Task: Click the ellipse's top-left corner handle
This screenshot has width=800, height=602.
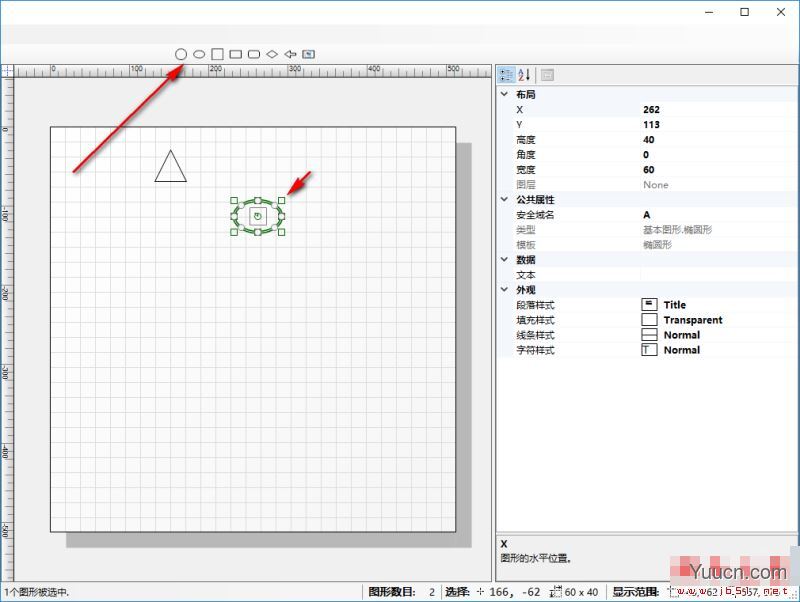Action: tap(234, 200)
